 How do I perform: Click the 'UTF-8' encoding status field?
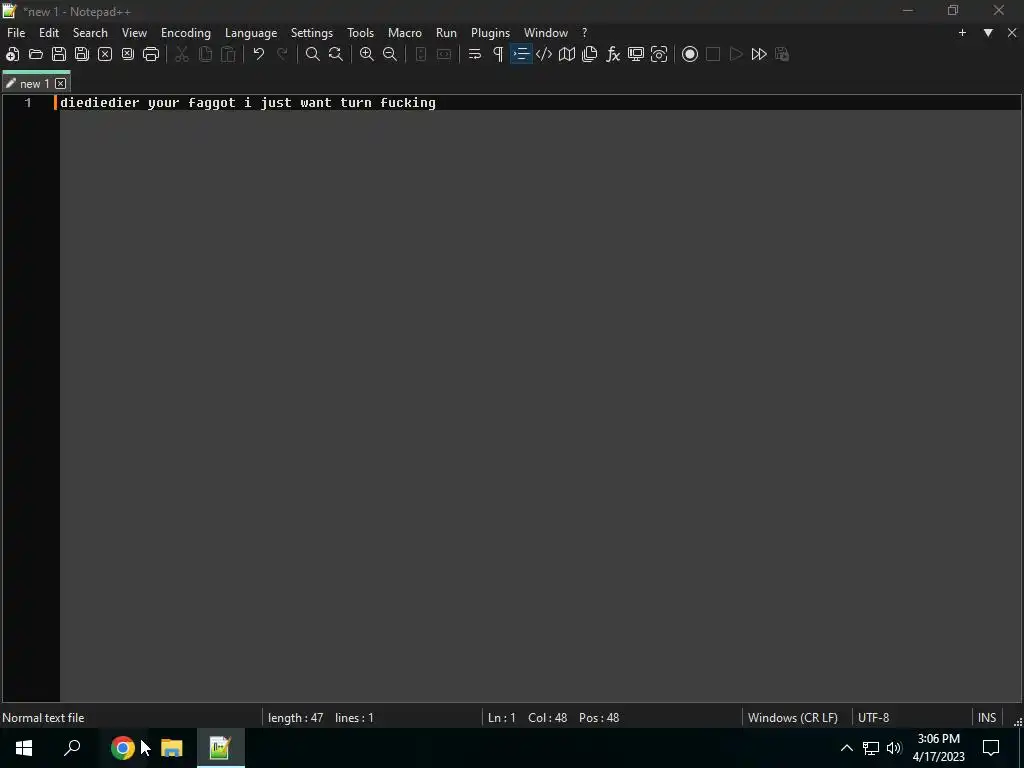pyautogui.click(x=874, y=718)
